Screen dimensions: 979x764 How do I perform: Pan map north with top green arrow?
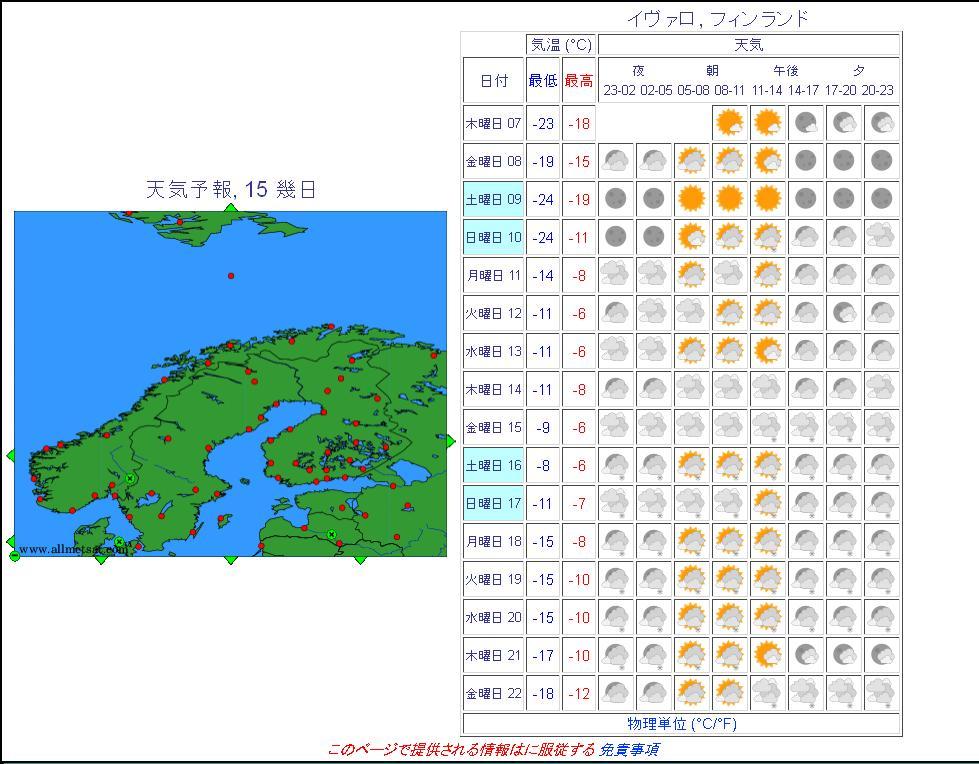(231, 208)
